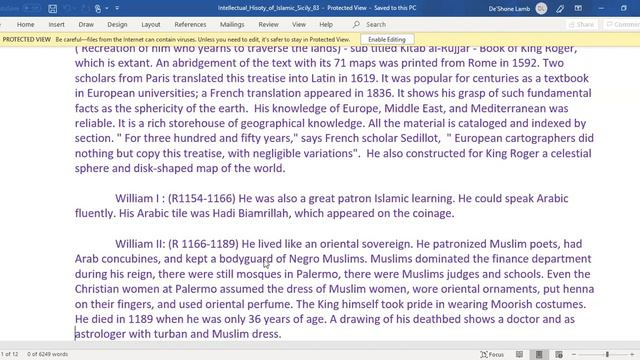
Task: Click the pen icon in title bar
Action: tap(560, 8)
